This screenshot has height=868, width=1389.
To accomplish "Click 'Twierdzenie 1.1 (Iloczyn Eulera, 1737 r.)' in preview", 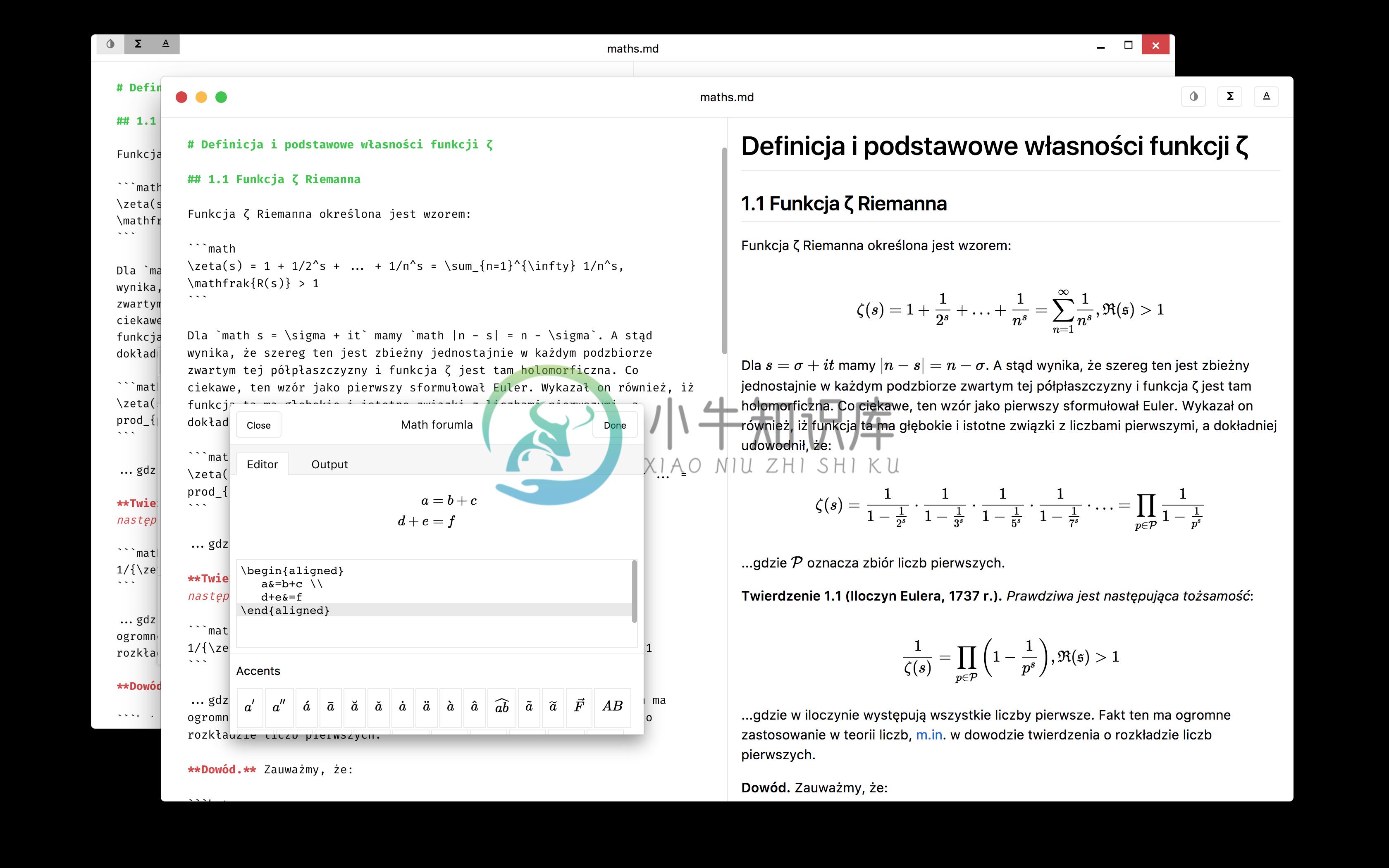I will [872, 596].
